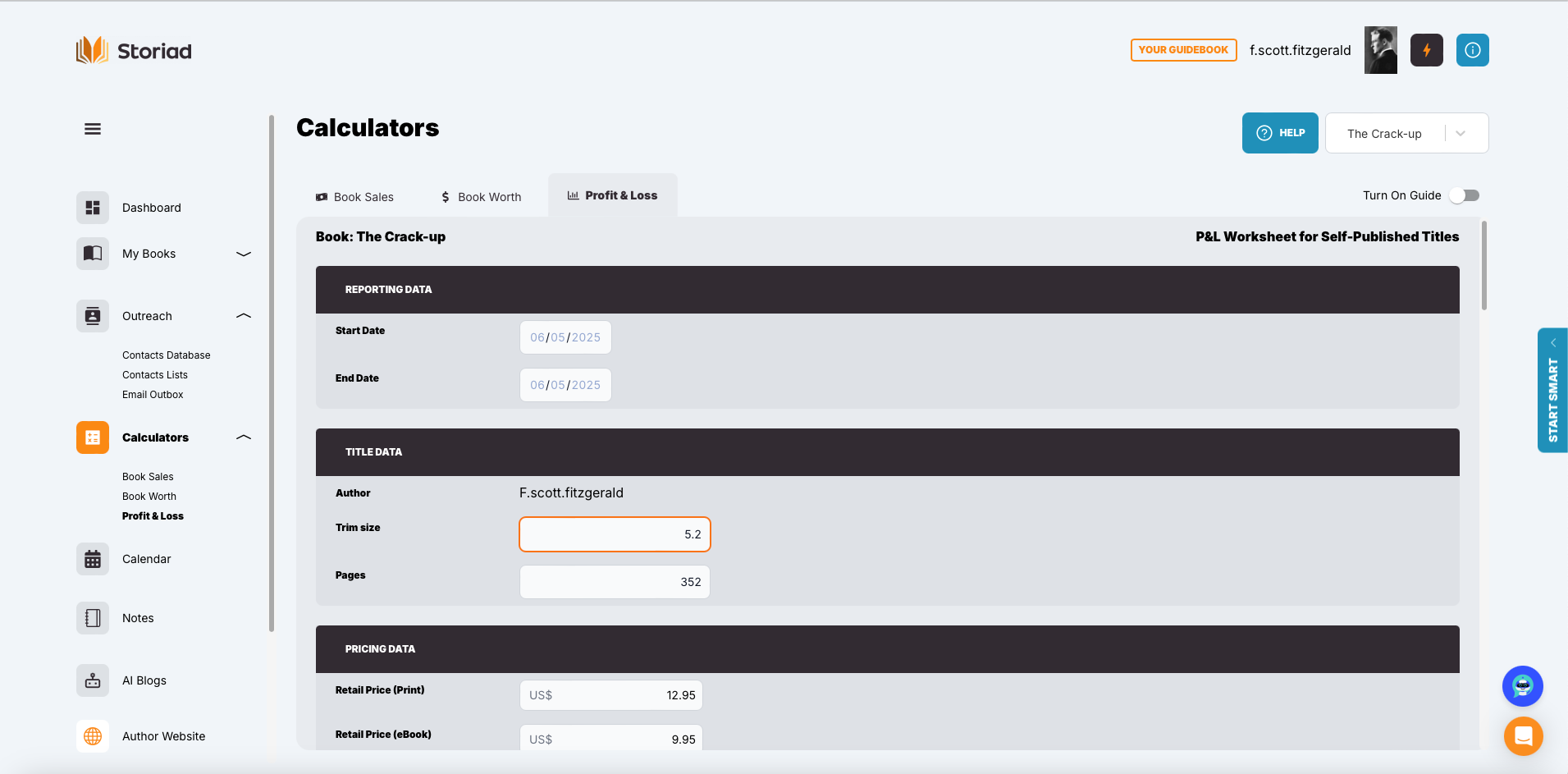This screenshot has width=1568, height=774.
Task: Click the sidebar vertical scrollbar
Action: [x=272, y=373]
